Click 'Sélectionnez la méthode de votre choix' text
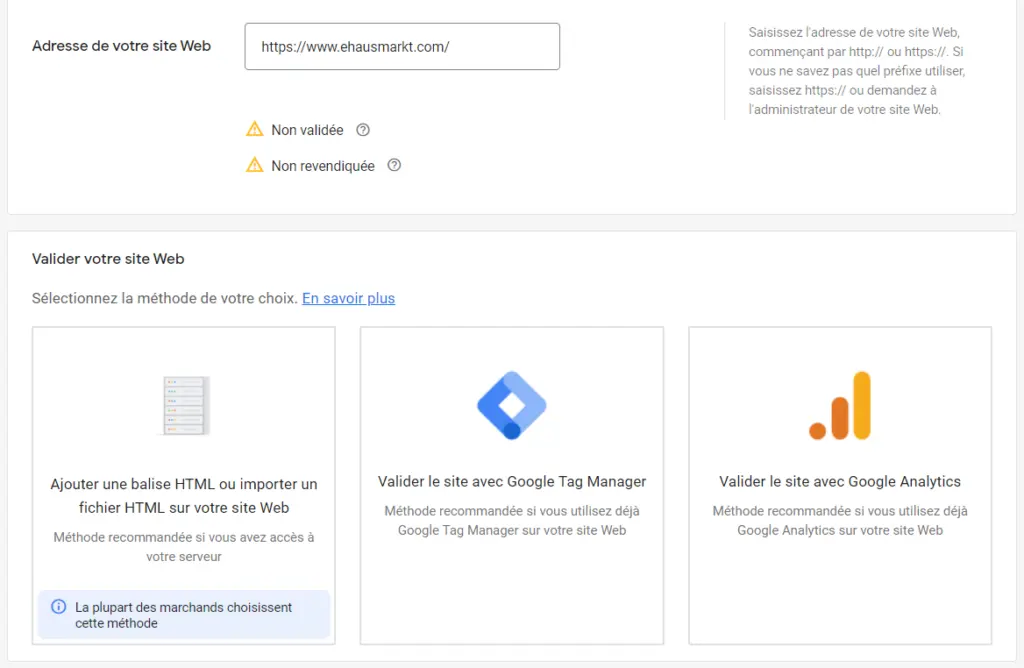The image size is (1024, 668). 165,298
